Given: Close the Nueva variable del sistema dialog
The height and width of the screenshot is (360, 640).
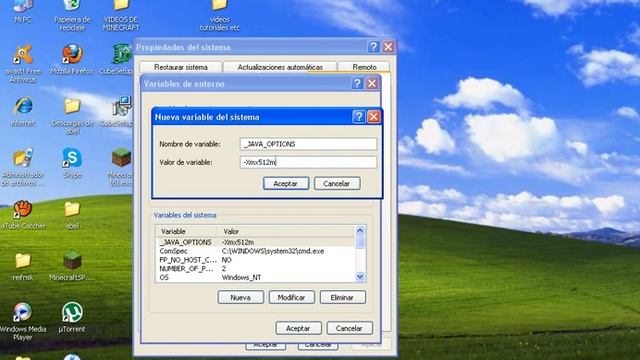Looking at the screenshot, I should (373, 117).
